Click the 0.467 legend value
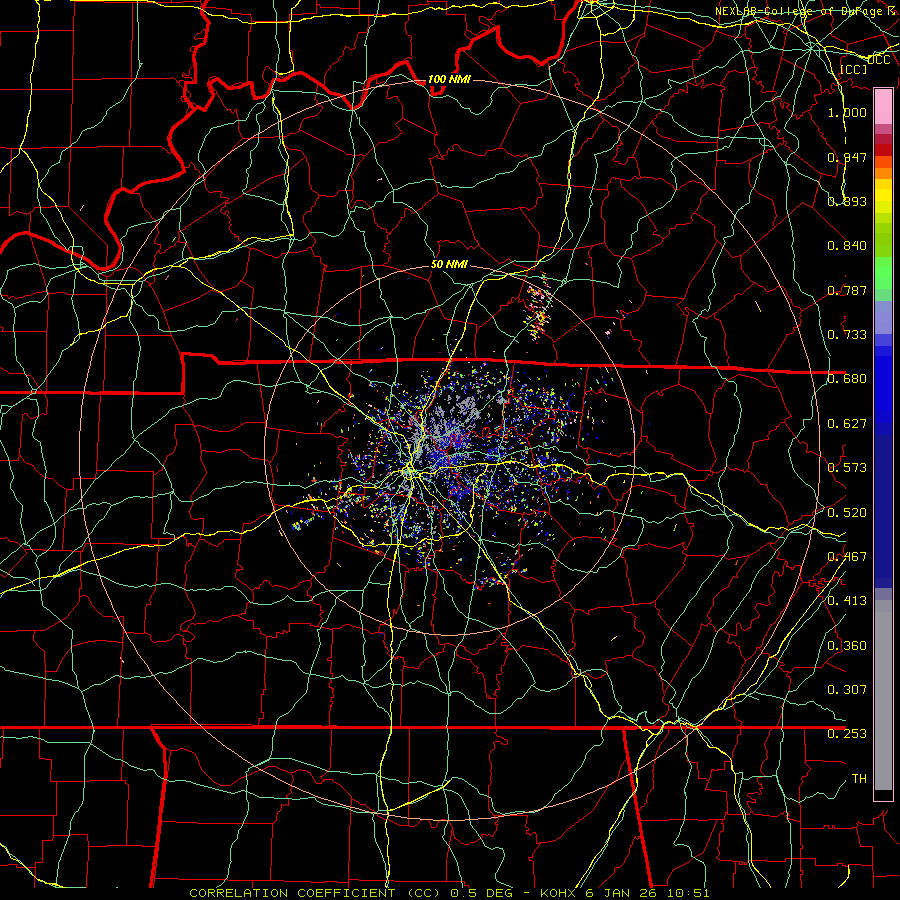The width and height of the screenshot is (900, 900). [x=847, y=557]
